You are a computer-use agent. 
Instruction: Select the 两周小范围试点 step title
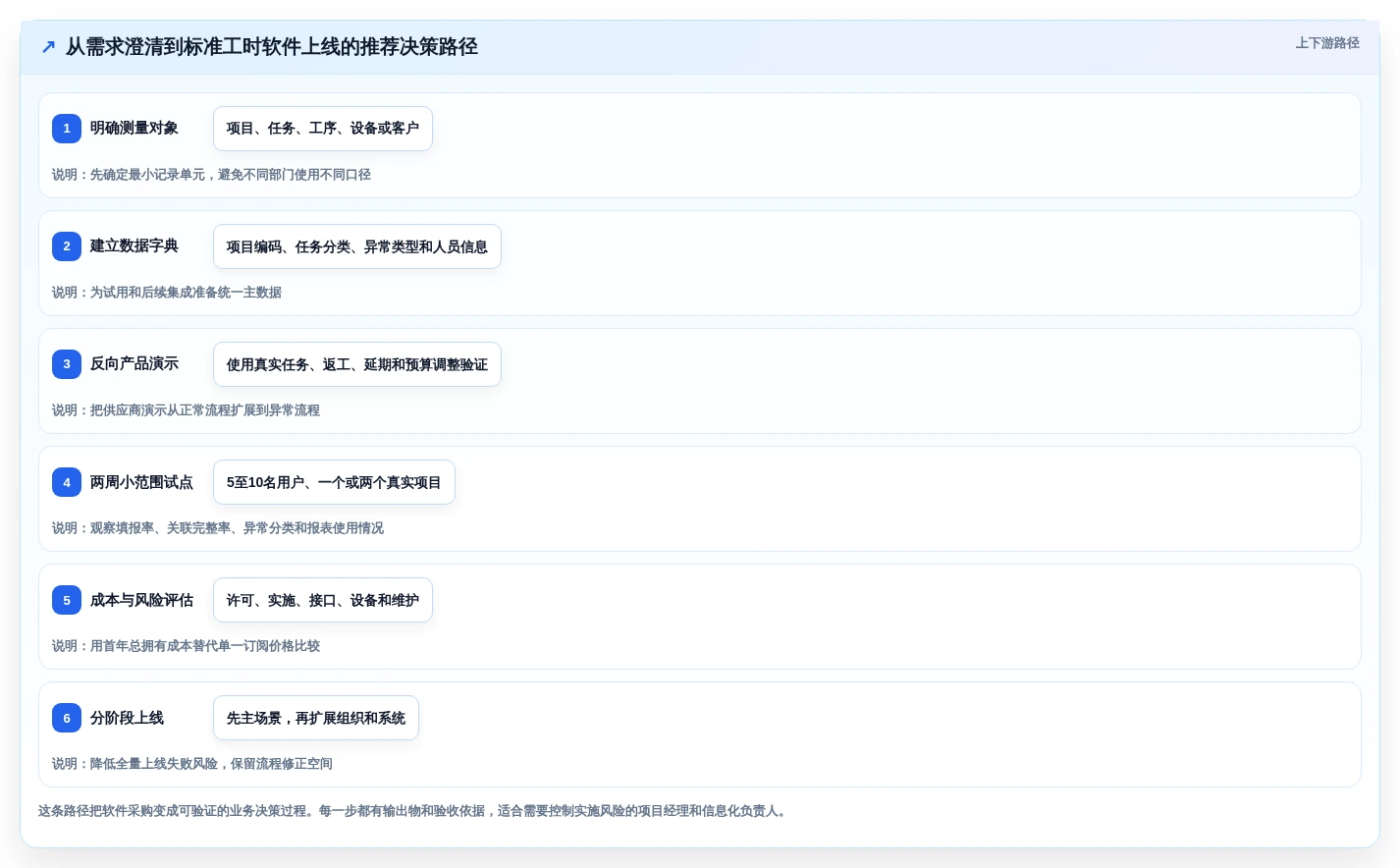pos(141,482)
